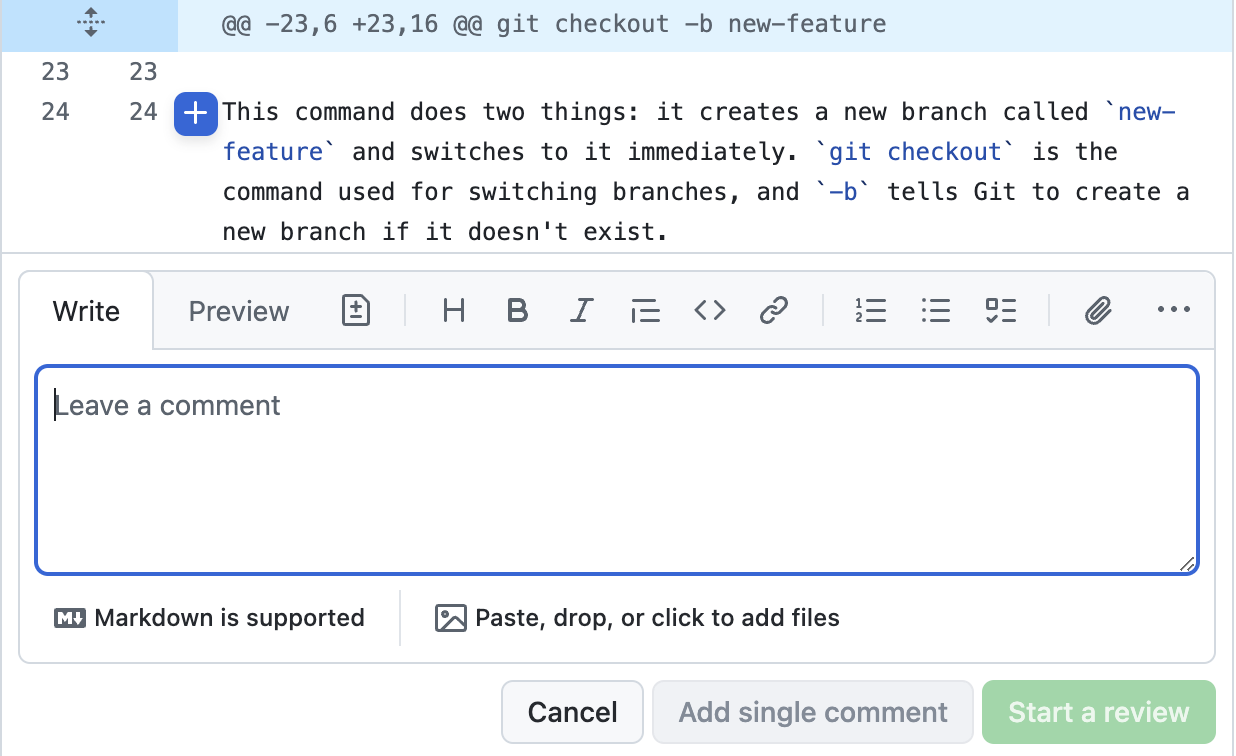Open the overflow menu with the ellipsis icon

tap(1172, 311)
